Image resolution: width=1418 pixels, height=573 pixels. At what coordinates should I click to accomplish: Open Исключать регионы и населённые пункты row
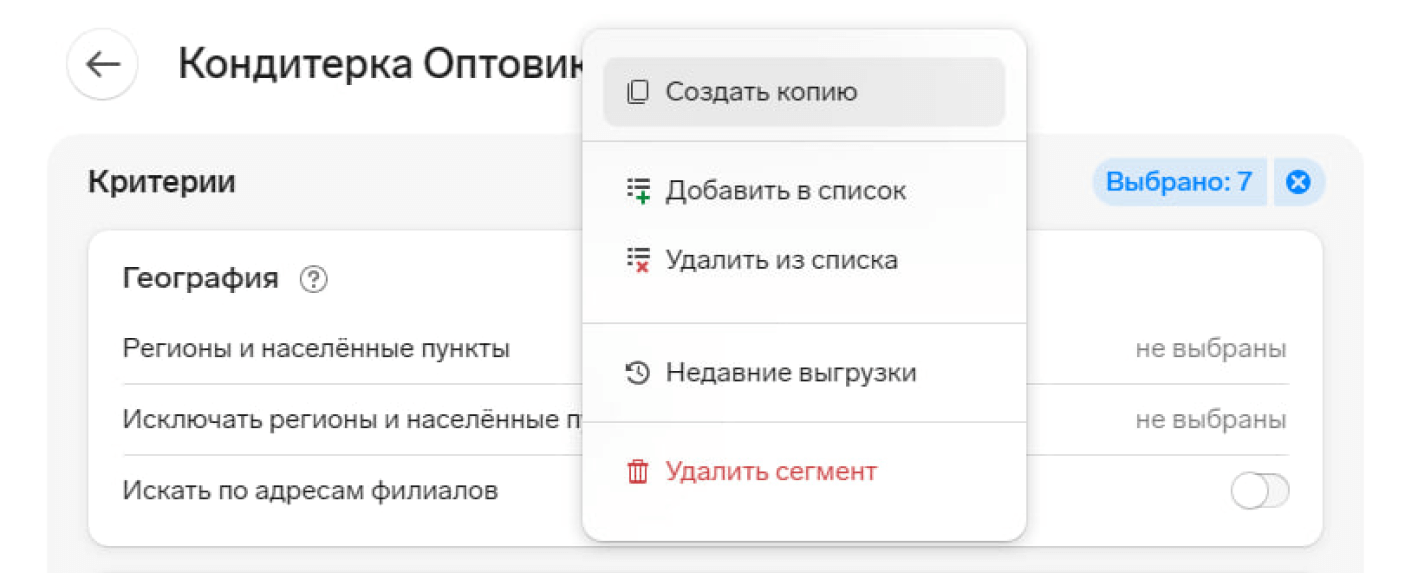[x=705, y=420]
